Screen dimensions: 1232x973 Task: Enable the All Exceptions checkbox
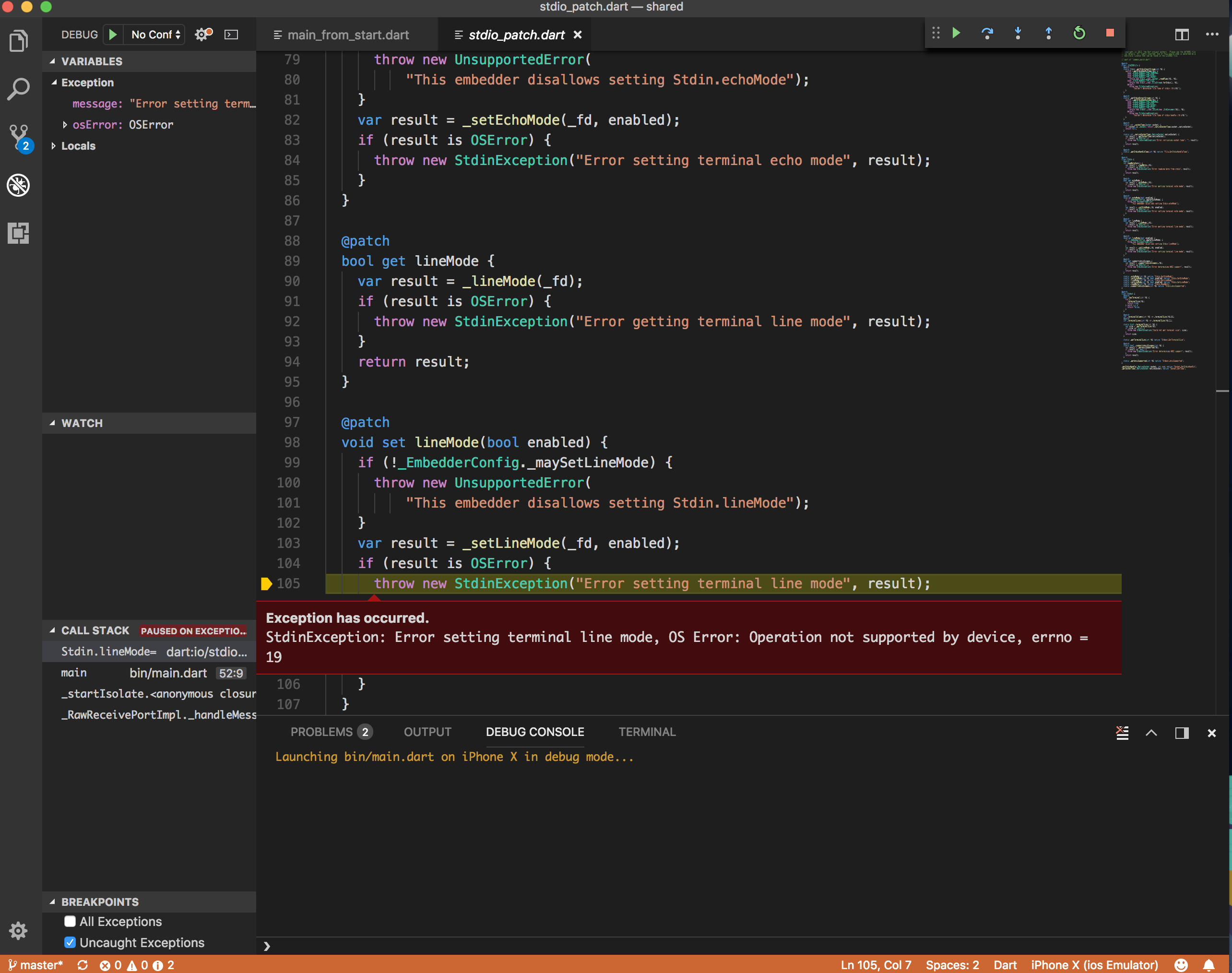click(70, 921)
